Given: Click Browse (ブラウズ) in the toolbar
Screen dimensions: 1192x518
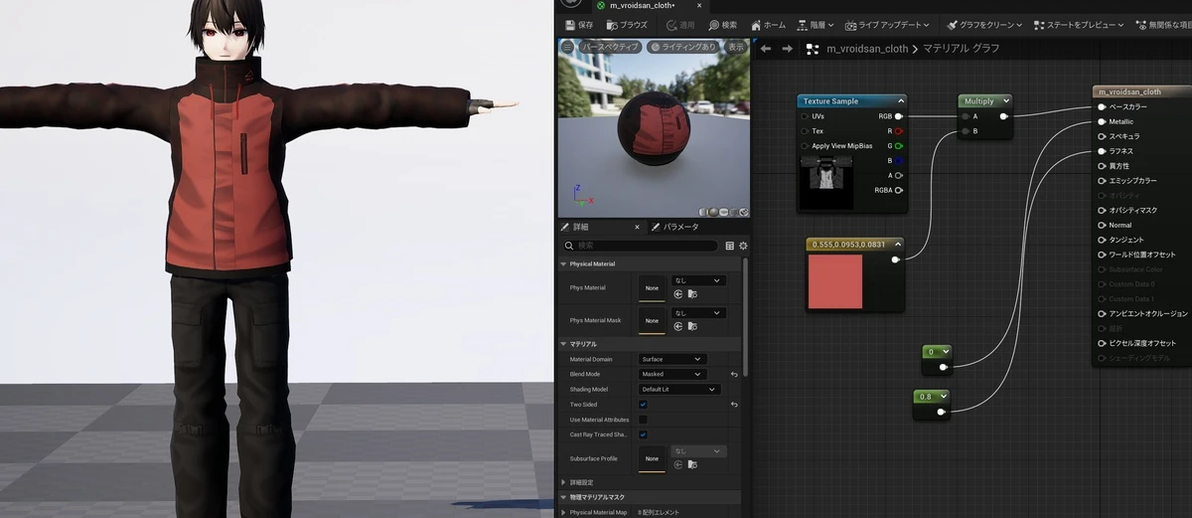Looking at the screenshot, I should [x=626, y=25].
